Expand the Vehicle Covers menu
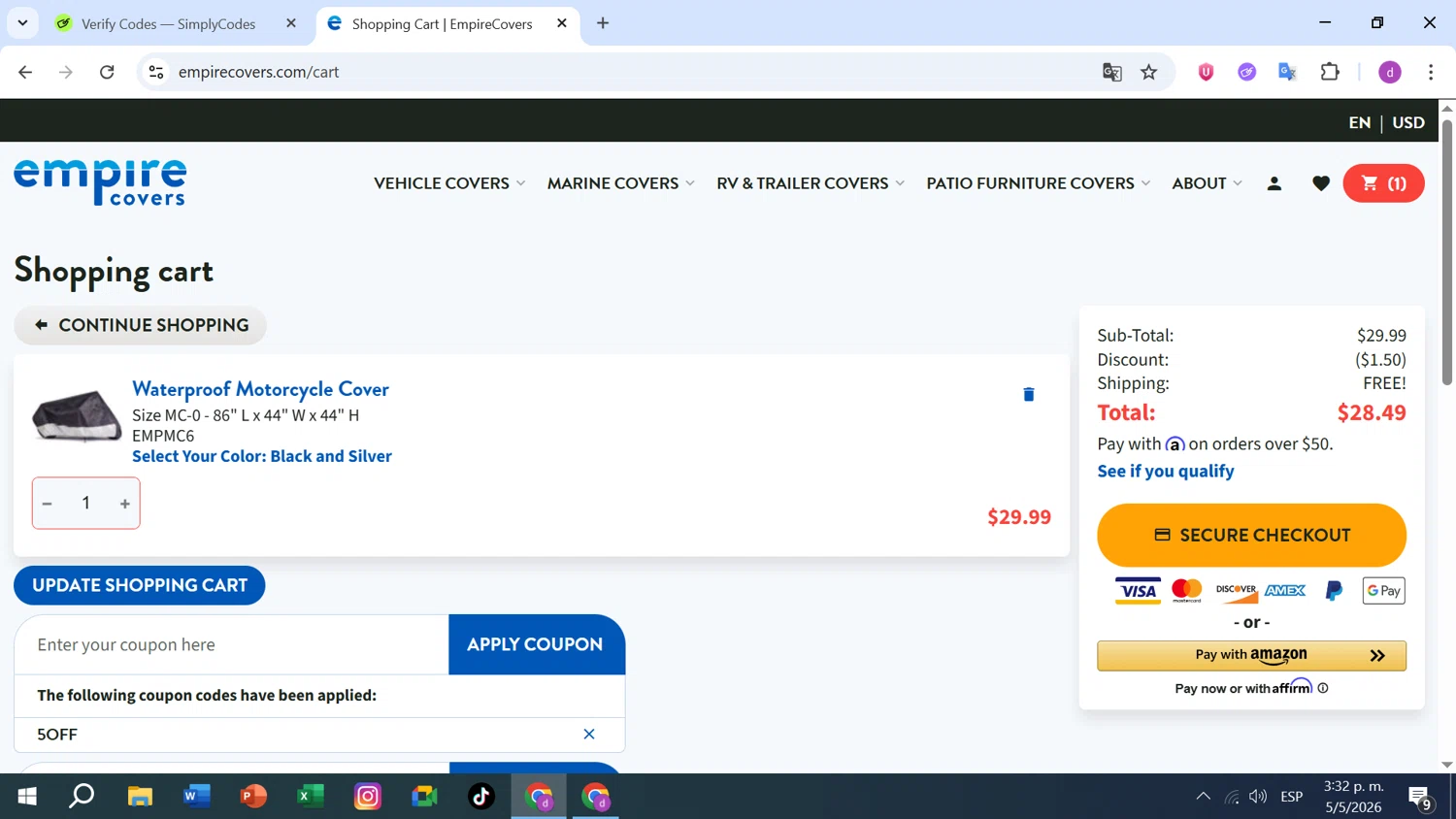Viewport: 1456px width, 819px height. [x=449, y=183]
